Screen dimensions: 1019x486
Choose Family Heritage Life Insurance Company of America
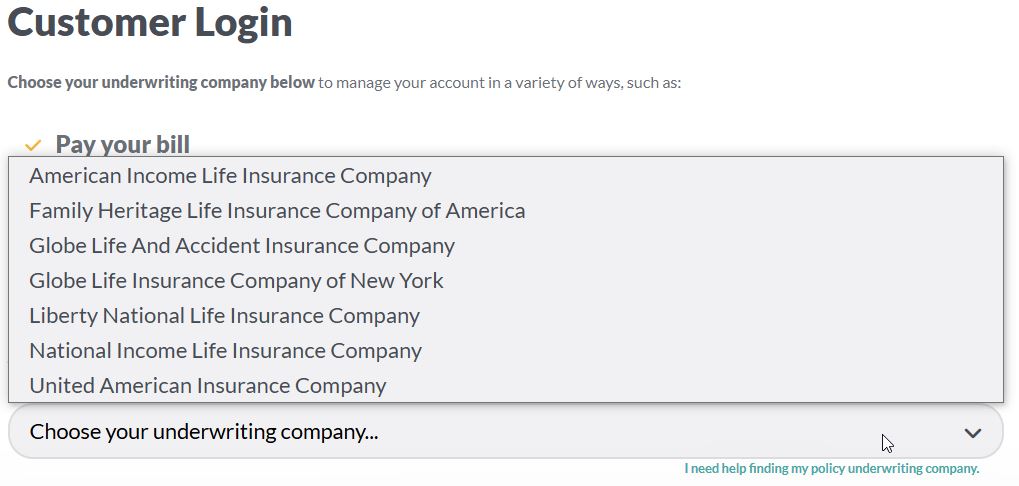coord(277,211)
